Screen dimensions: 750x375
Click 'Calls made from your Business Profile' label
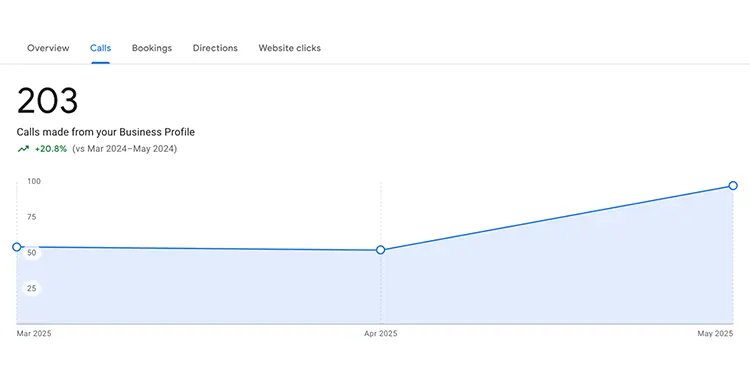coord(106,132)
